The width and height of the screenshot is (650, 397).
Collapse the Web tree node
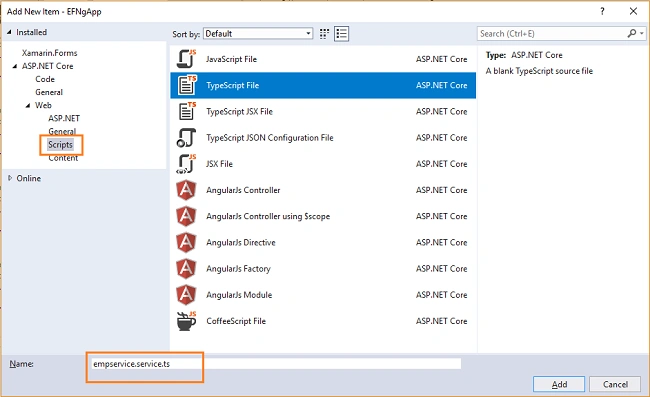click(28, 105)
